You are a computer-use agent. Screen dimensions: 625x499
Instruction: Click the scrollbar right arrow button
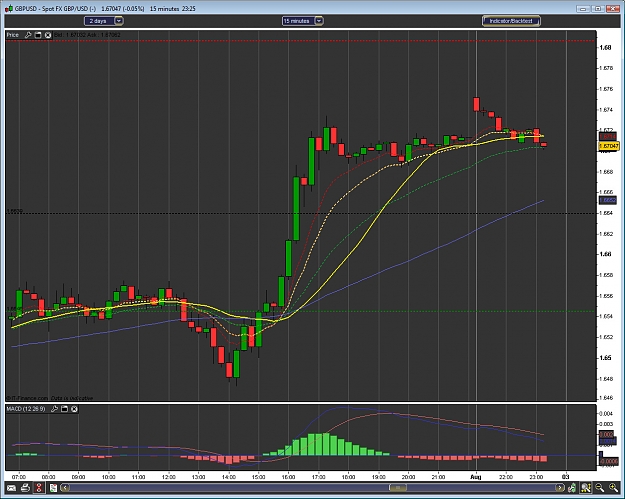click(560, 487)
